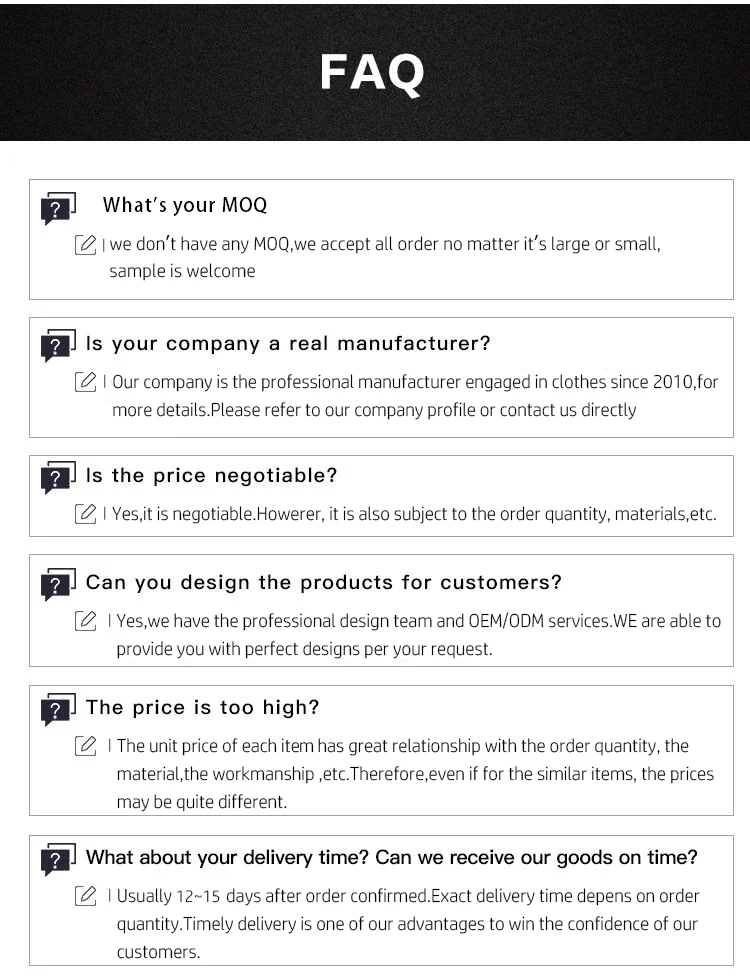
Task: Select the delivery time question heading
Action: pos(391,858)
